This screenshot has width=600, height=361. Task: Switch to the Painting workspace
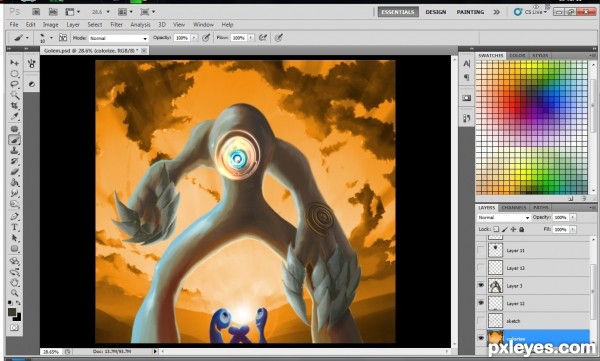(x=470, y=12)
